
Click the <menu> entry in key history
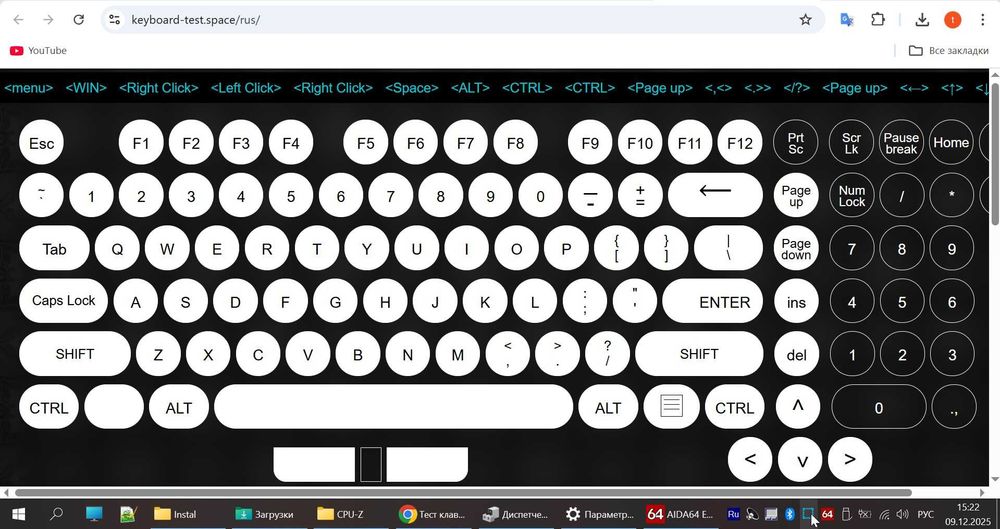(29, 88)
